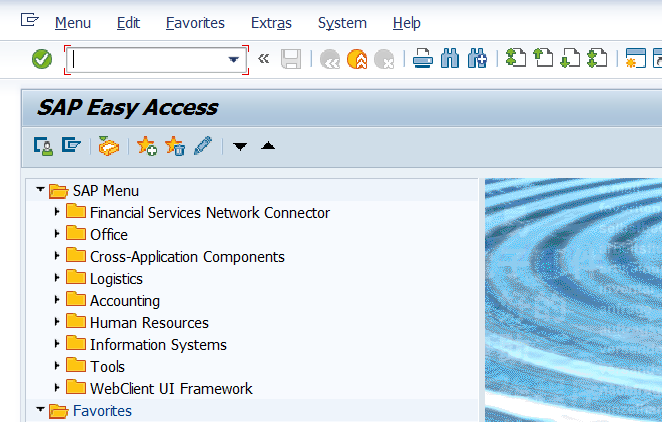The width and height of the screenshot is (662, 422).
Task: Open the System menu
Action: pyautogui.click(x=342, y=23)
